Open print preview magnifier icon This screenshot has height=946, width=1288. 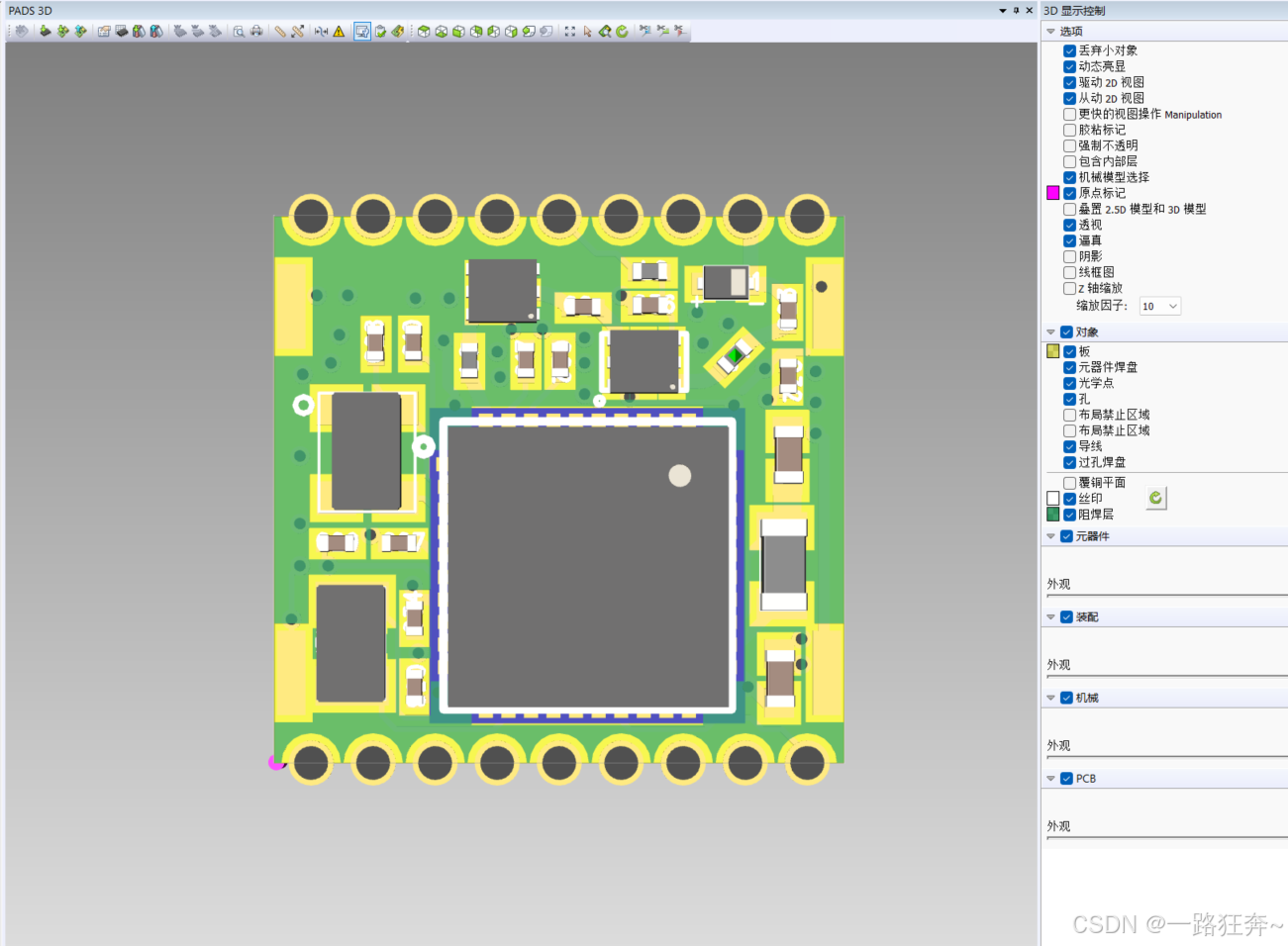pyautogui.click(x=239, y=31)
